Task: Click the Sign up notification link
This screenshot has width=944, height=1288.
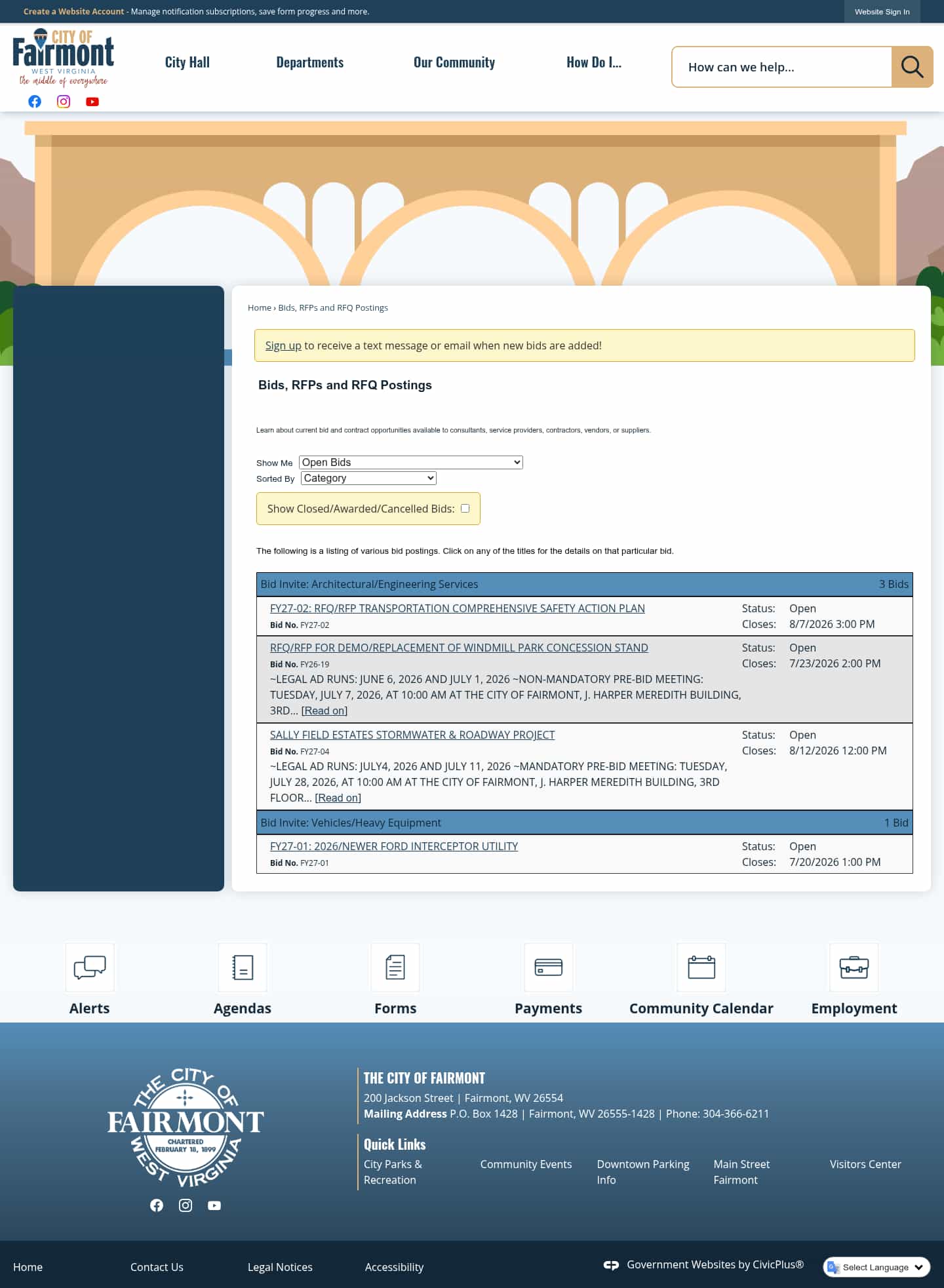Action: pos(283,345)
